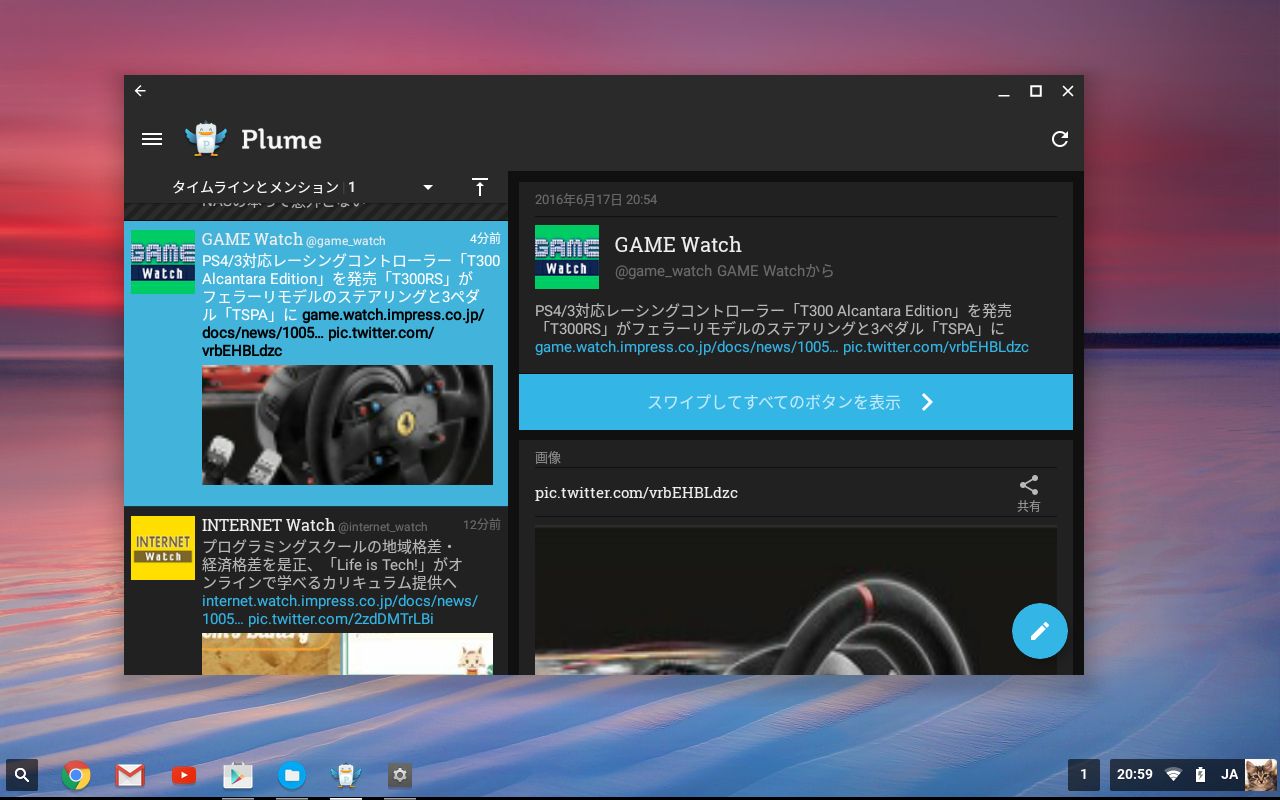Viewport: 1280px width, 800px height.
Task: Go back with the window back arrow
Action: coord(140,91)
